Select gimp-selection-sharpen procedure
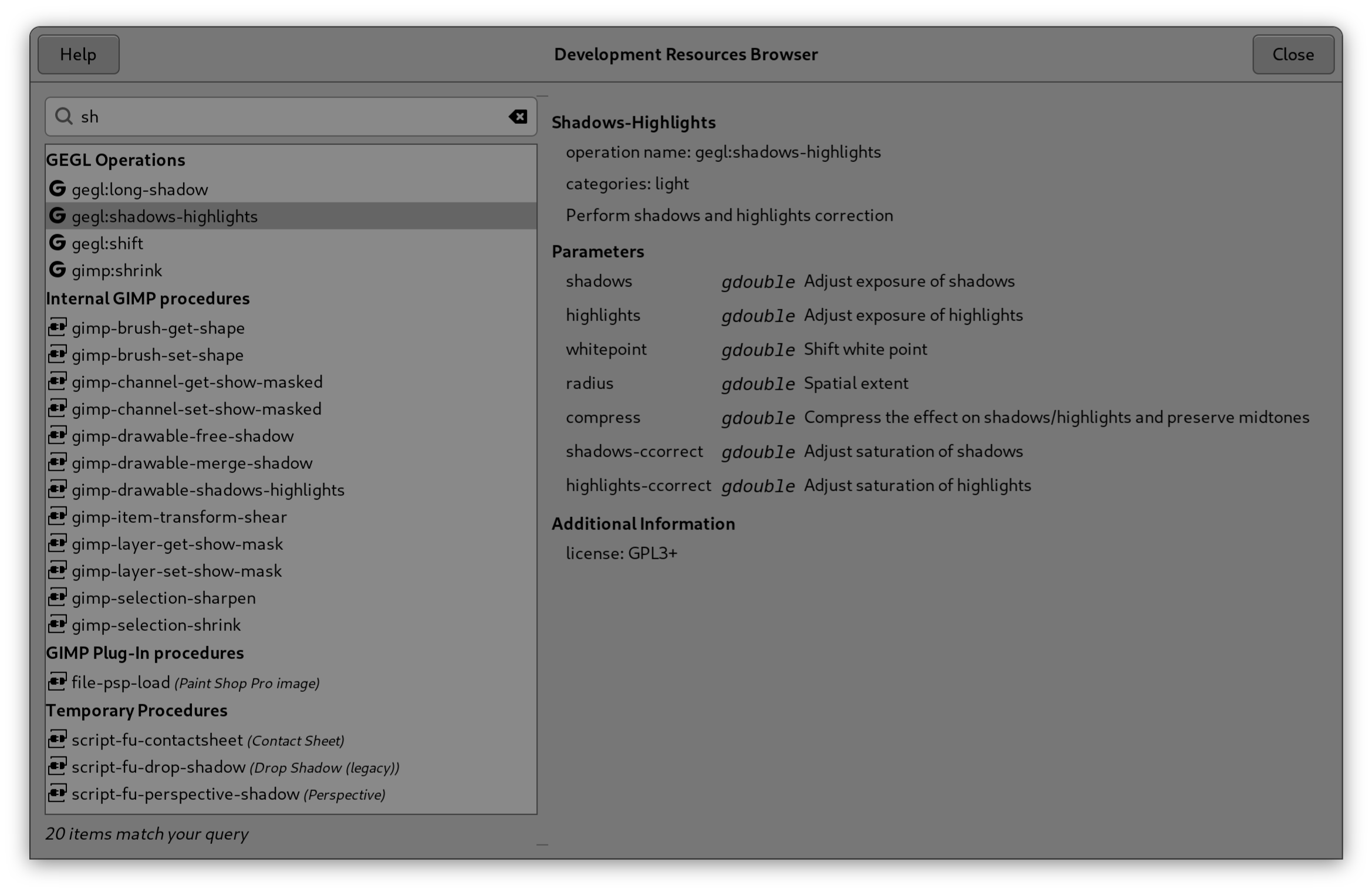This screenshot has height=892, width=1372. point(291,597)
